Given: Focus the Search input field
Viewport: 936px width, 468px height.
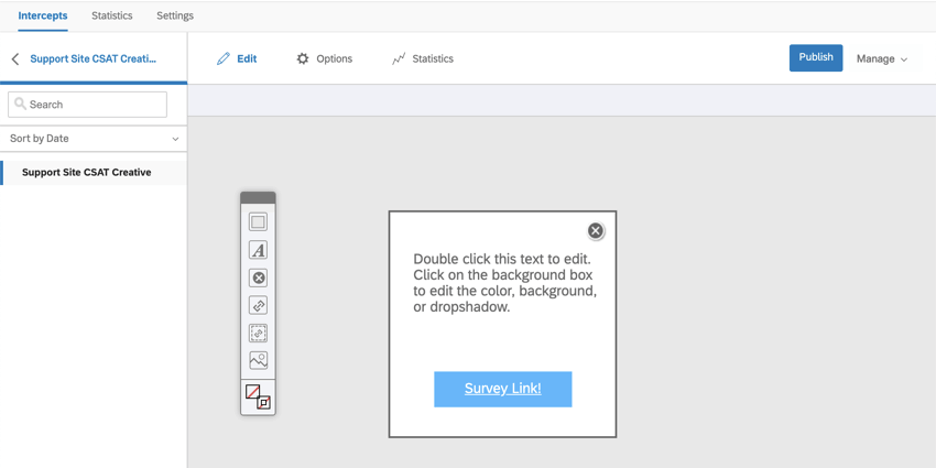Looking at the screenshot, I should [87, 104].
